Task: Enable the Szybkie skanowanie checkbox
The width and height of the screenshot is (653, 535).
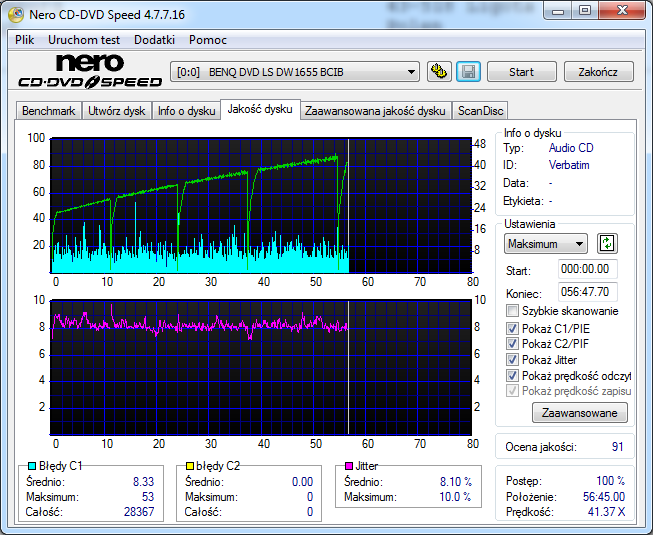Action: (x=512, y=311)
